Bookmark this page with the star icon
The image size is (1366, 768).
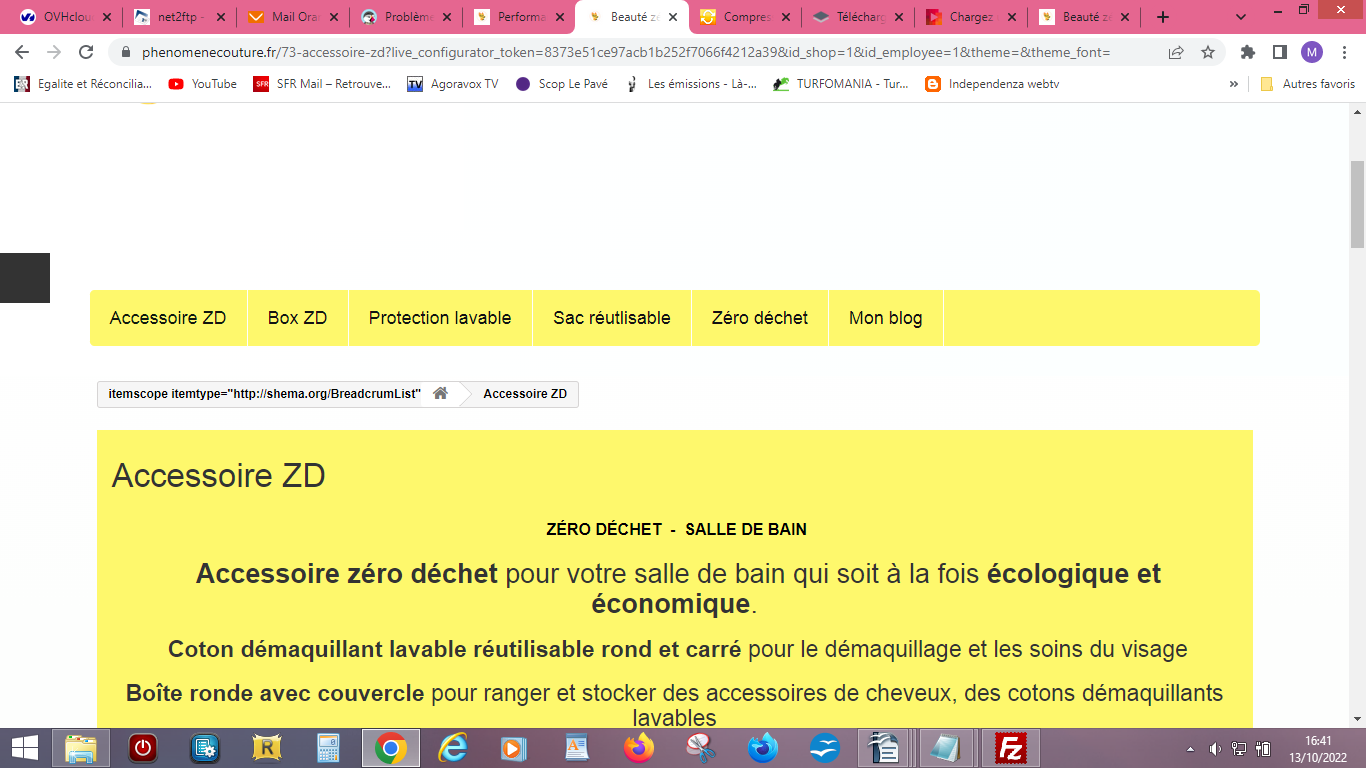coord(1208,52)
